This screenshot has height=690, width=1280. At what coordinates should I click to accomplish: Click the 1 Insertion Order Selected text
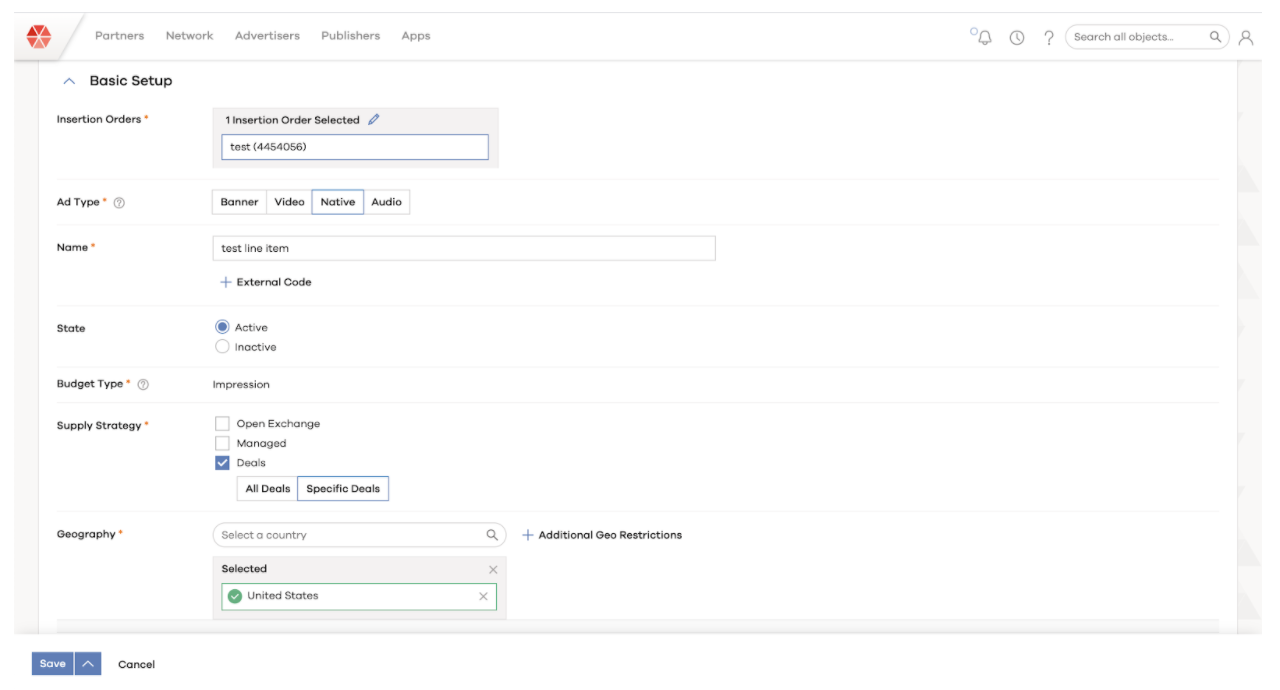point(292,120)
